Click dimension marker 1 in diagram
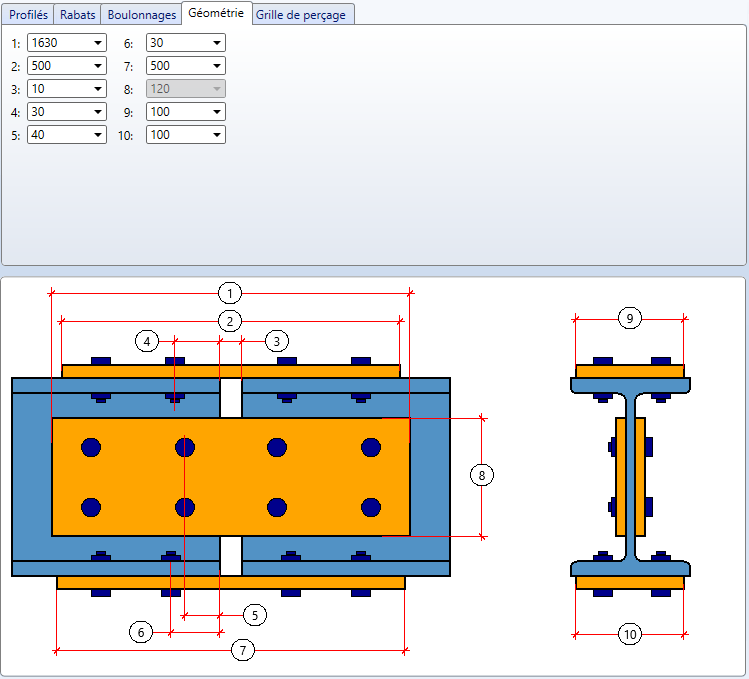This screenshot has height=679, width=749. pos(230,293)
